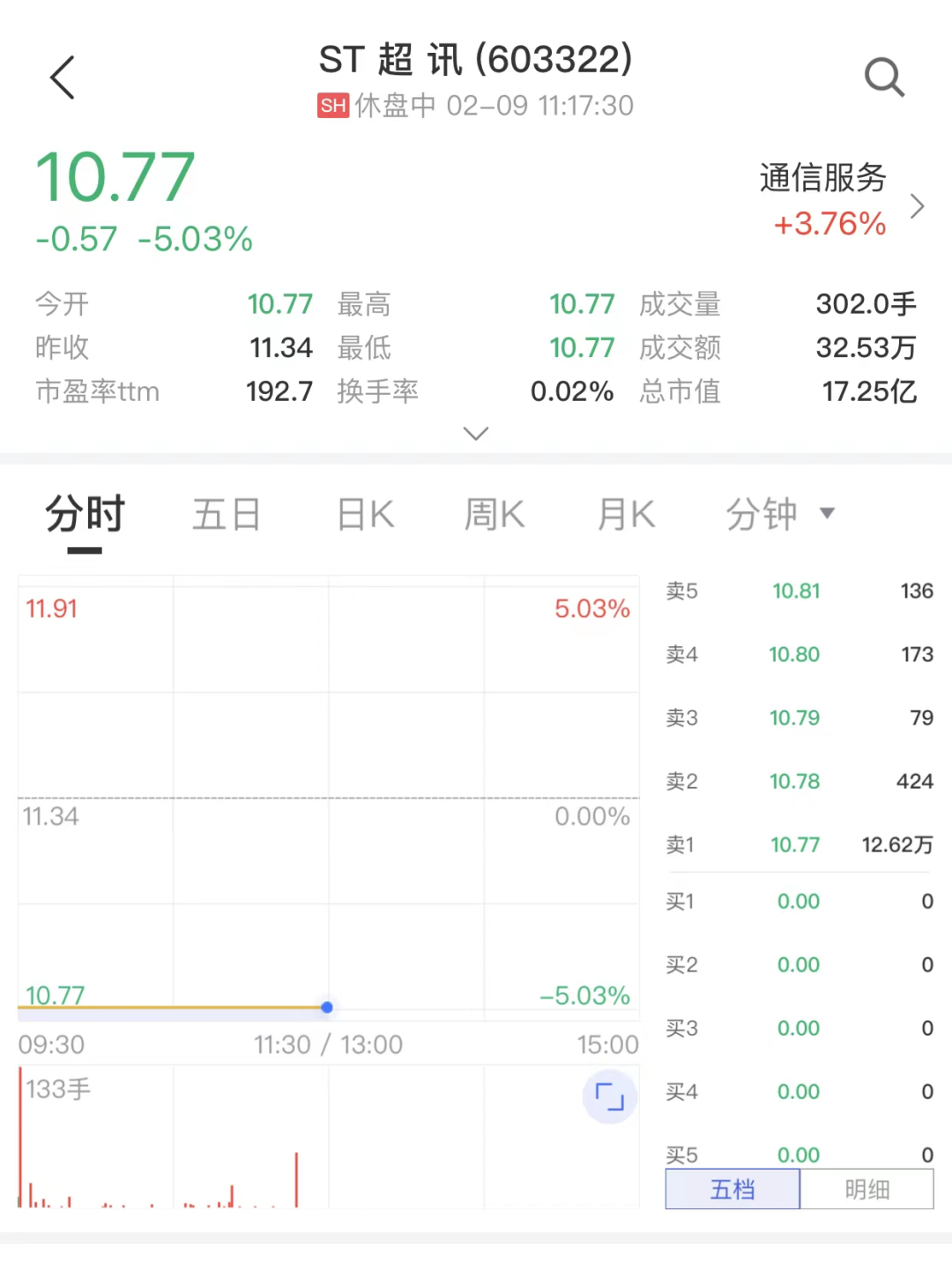Tap time axis label 15:00
952x1263 pixels.
pyautogui.click(x=607, y=1044)
